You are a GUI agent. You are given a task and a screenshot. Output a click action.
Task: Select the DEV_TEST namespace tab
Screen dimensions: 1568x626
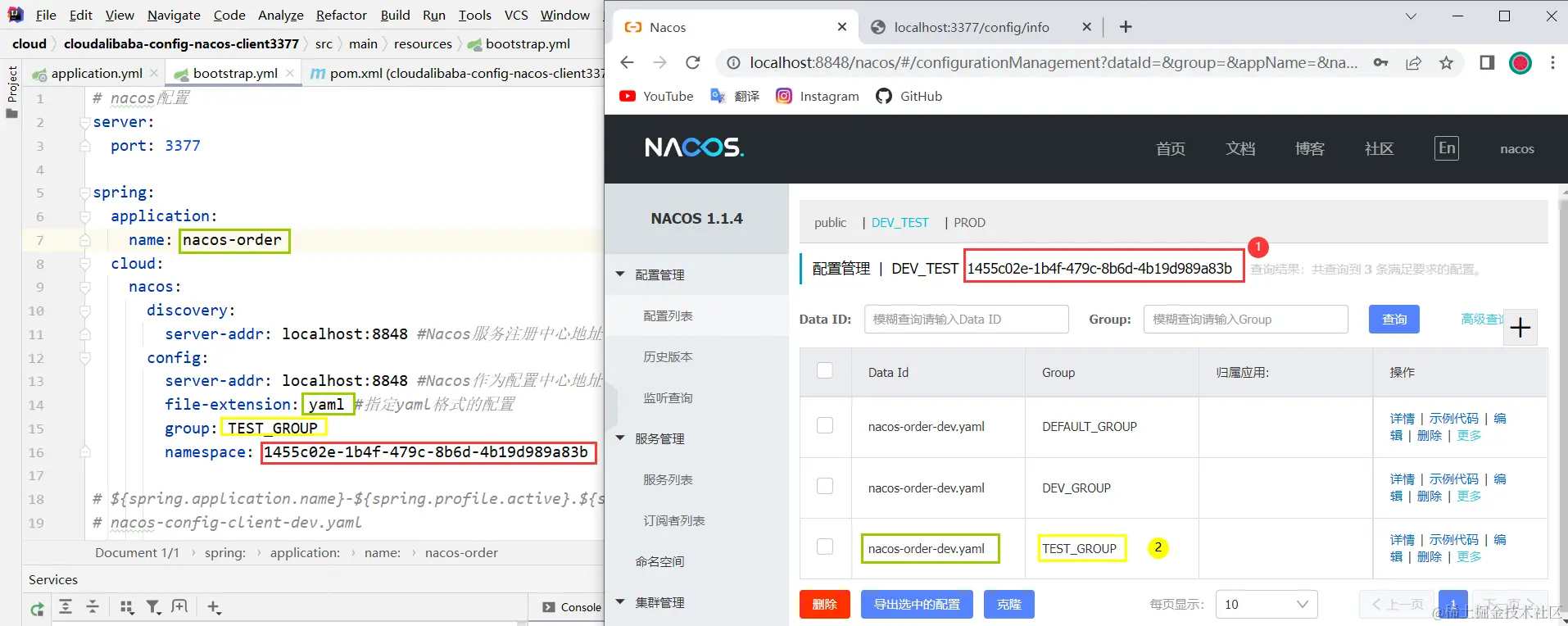(x=900, y=222)
